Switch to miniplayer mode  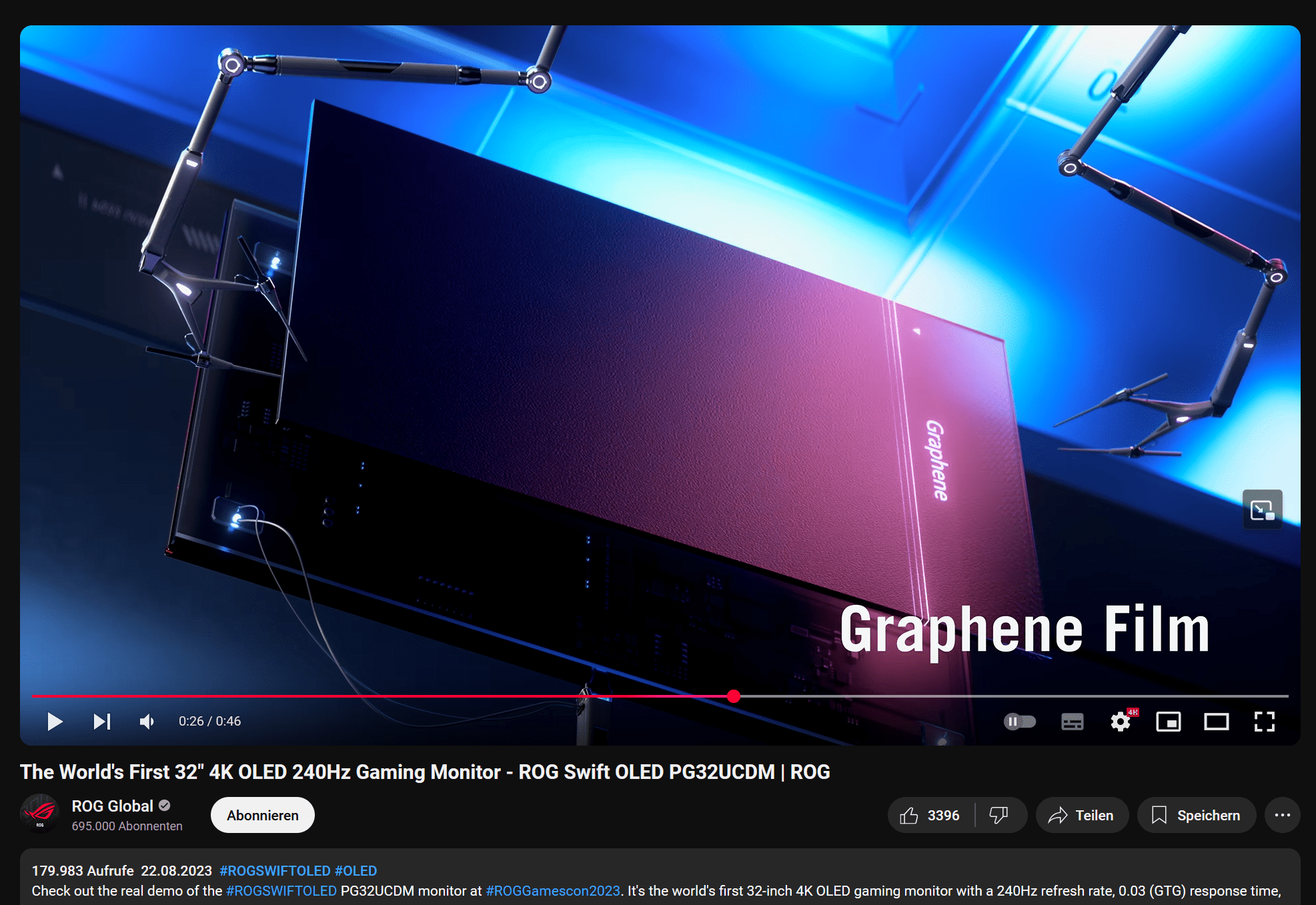coord(1169,722)
